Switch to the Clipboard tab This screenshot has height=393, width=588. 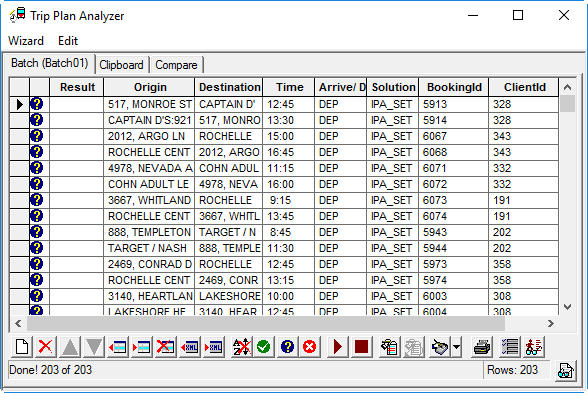click(x=121, y=65)
